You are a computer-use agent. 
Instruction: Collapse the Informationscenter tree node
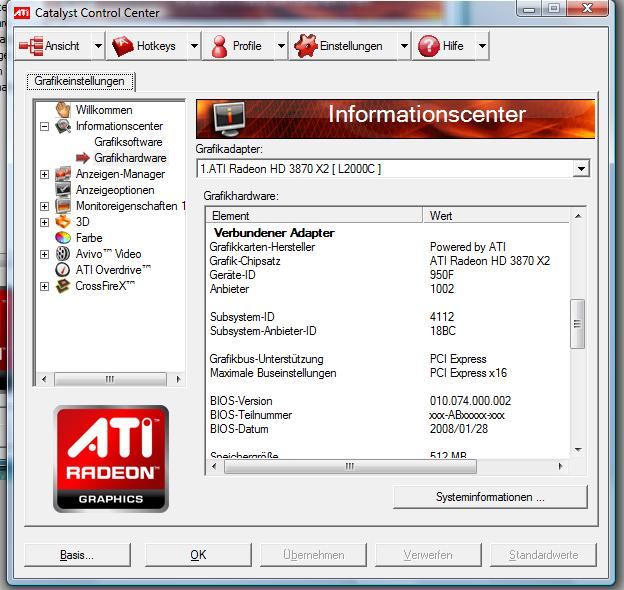pyautogui.click(x=45, y=127)
